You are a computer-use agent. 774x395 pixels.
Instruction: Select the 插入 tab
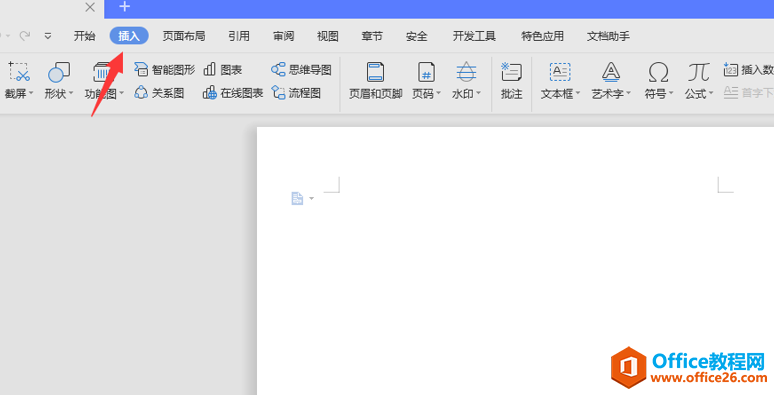129,36
